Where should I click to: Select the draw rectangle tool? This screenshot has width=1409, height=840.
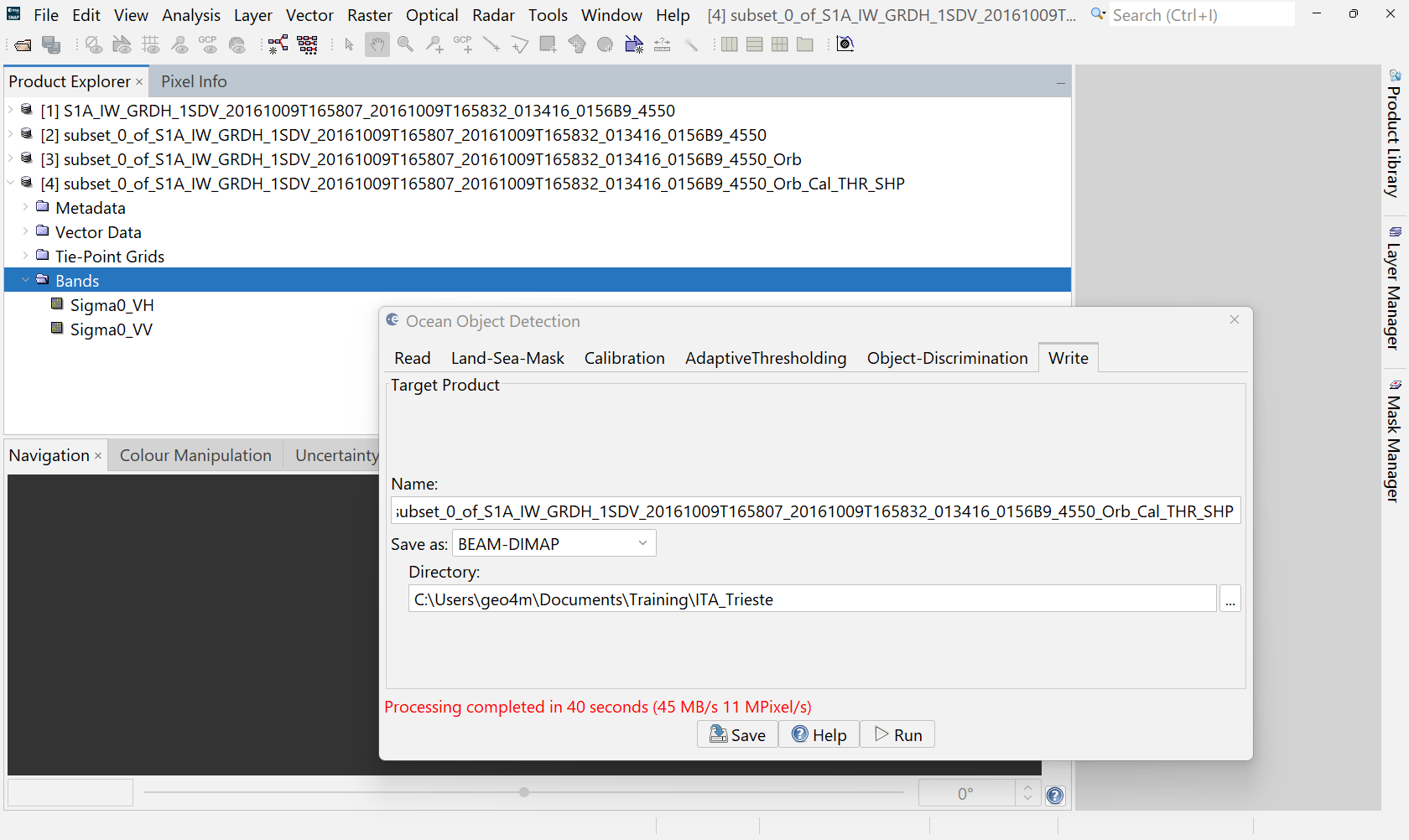coord(549,45)
